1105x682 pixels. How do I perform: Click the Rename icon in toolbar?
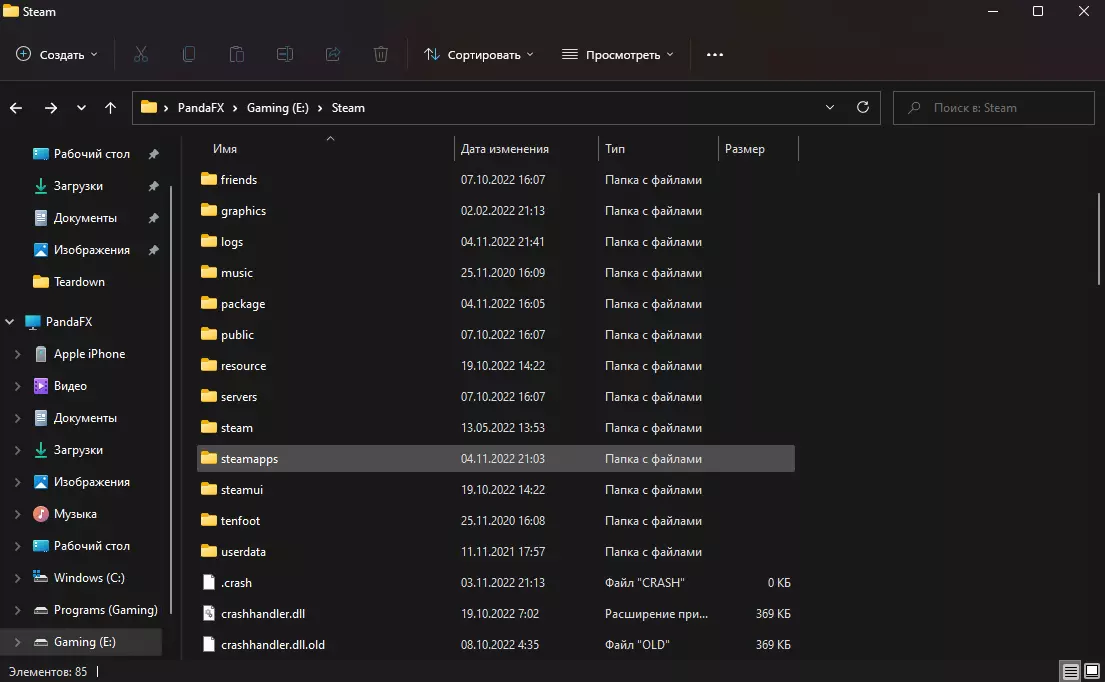[x=285, y=54]
